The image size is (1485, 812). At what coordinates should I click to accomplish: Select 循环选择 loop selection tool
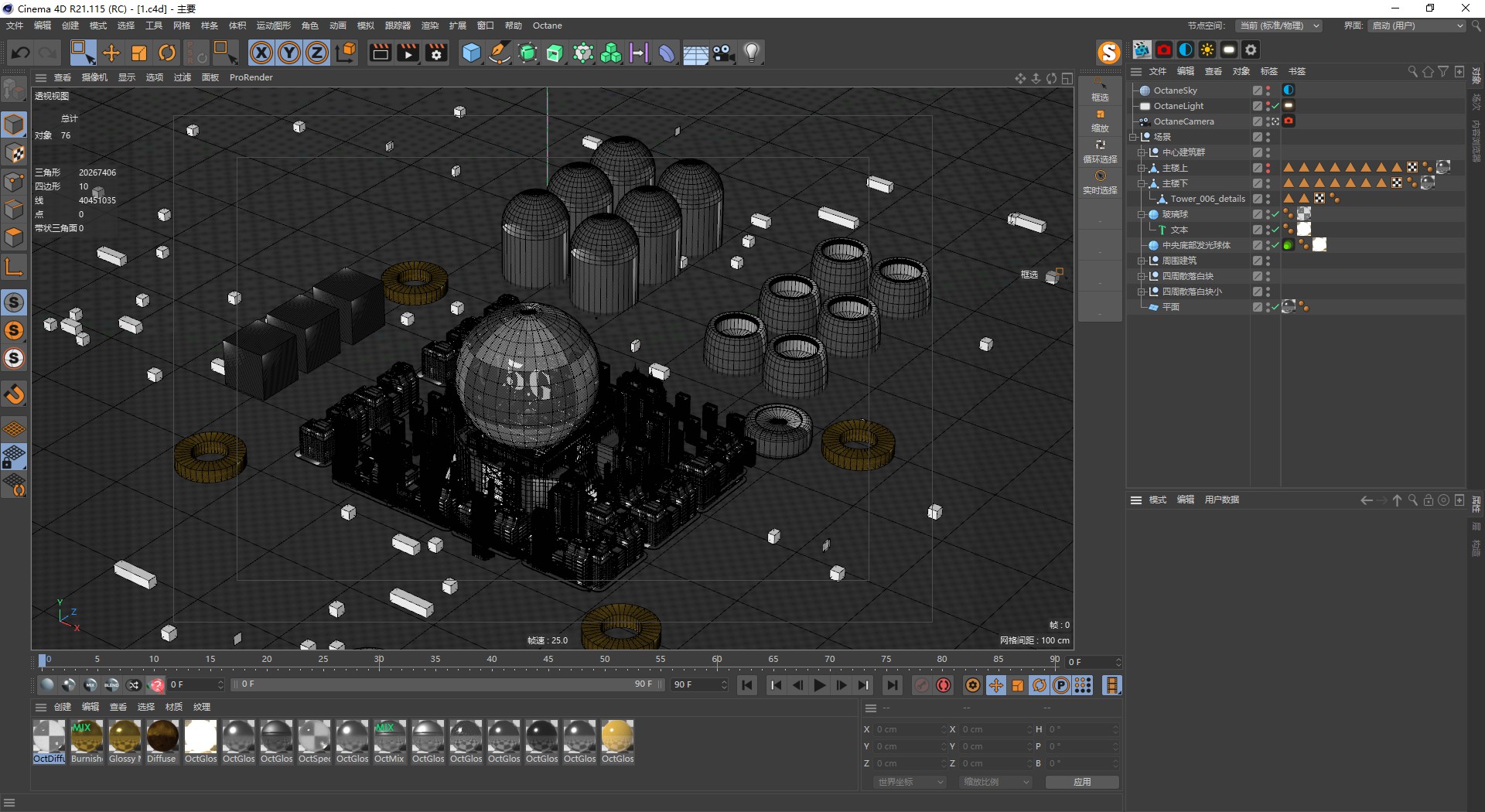[x=1100, y=152]
